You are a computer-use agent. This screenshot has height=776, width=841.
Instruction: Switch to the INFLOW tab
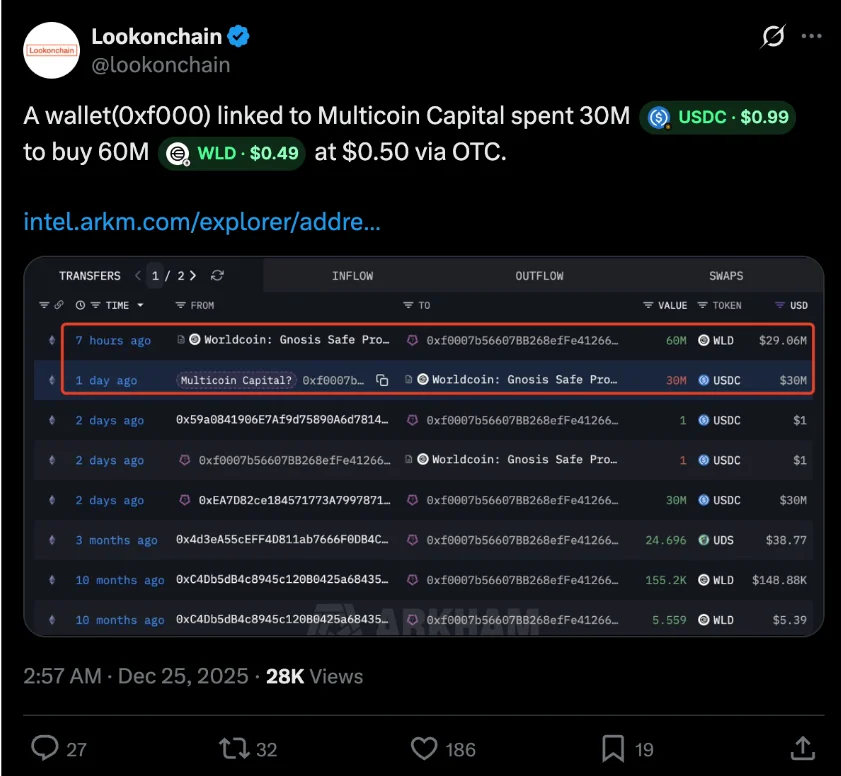pos(352,276)
